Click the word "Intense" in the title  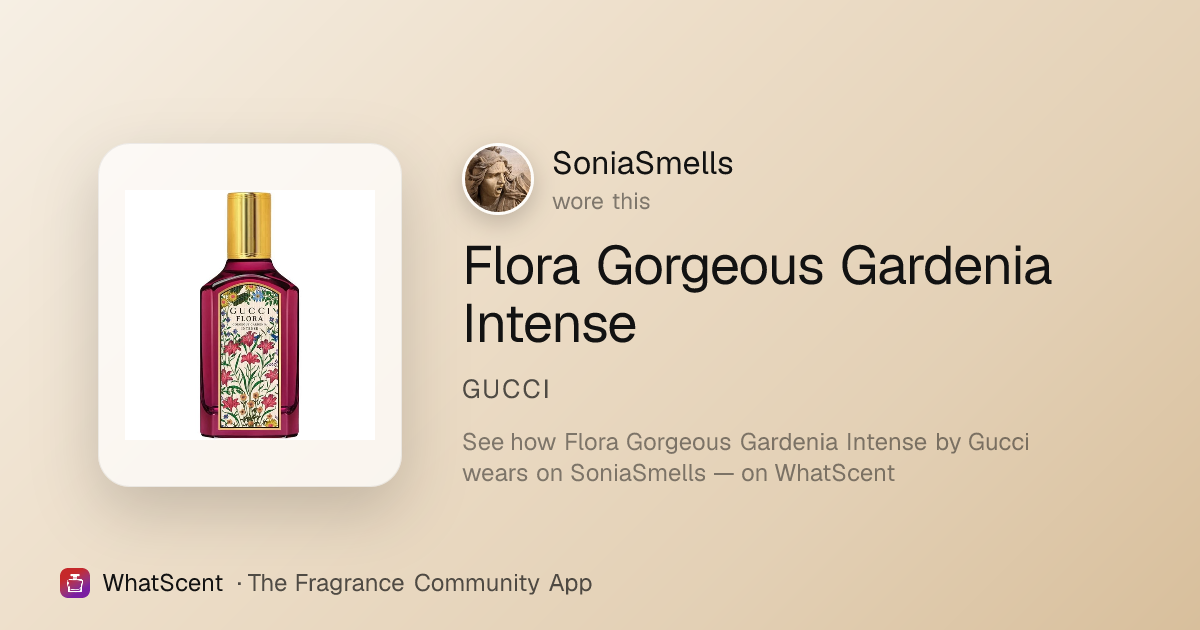pyautogui.click(x=549, y=324)
